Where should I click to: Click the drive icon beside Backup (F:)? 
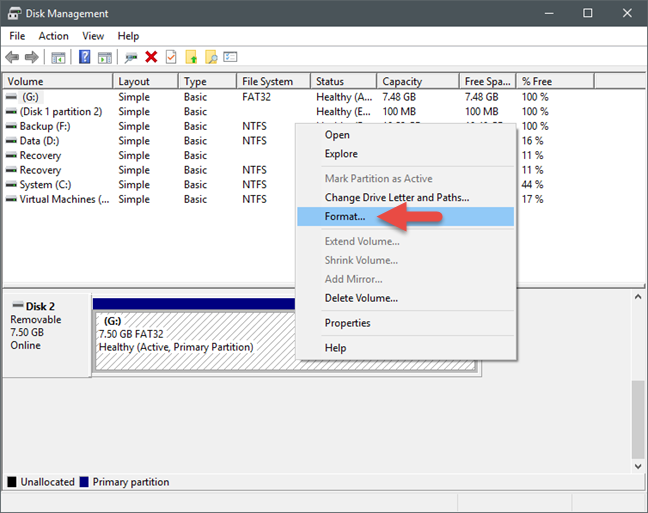(x=11, y=126)
